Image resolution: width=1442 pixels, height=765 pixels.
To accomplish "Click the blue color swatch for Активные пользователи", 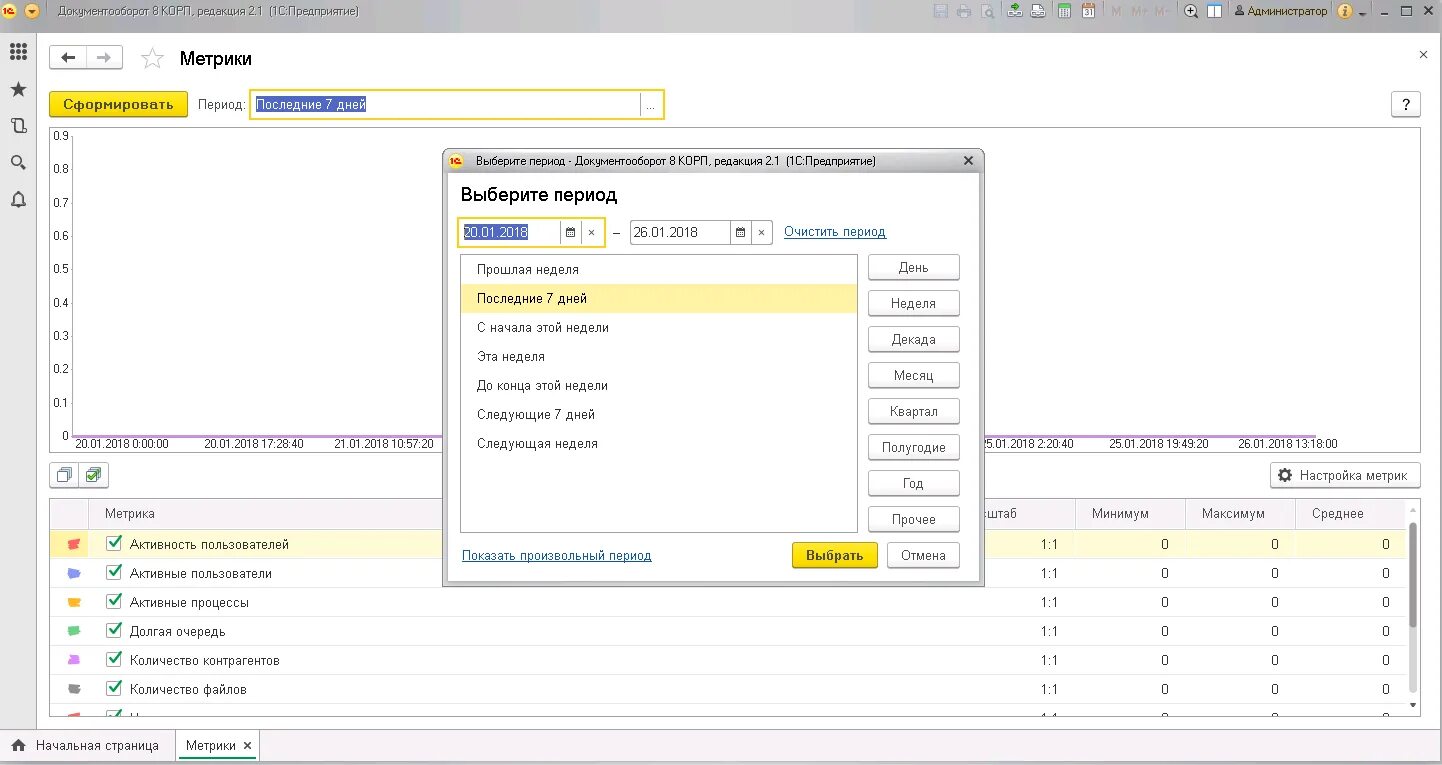I will pyautogui.click(x=73, y=574).
